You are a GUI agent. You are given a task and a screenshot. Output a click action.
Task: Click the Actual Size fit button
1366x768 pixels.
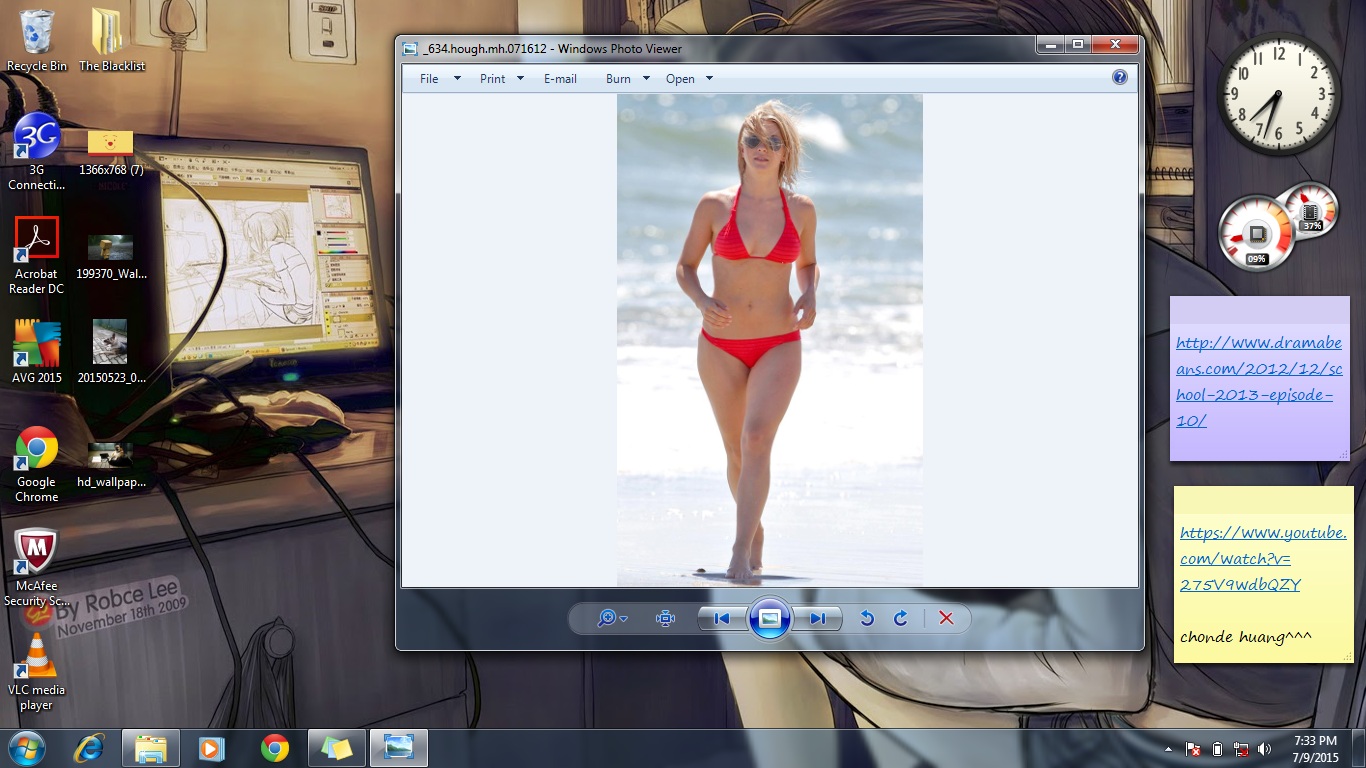coord(666,619)
